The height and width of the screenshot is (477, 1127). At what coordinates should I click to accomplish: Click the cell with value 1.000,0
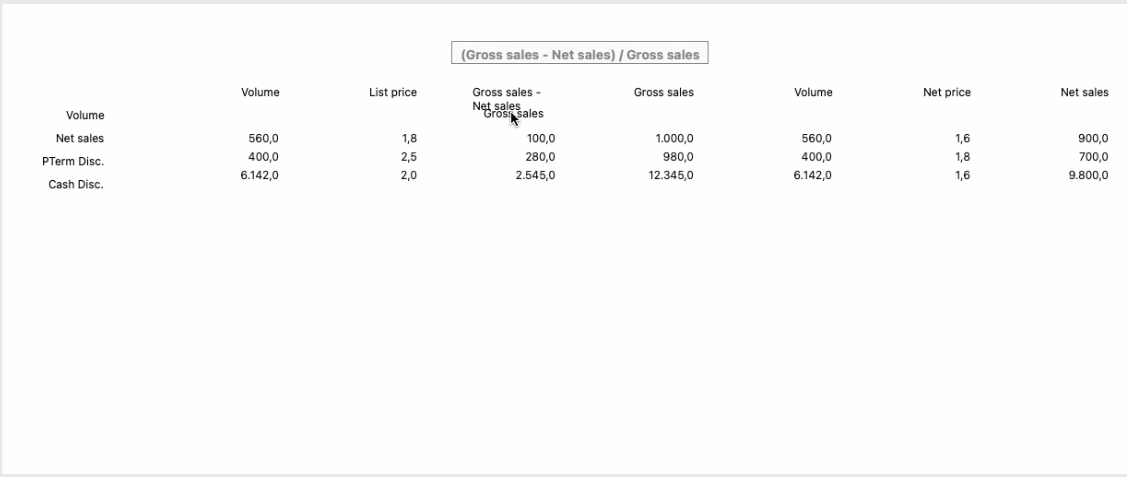point(674,139)
